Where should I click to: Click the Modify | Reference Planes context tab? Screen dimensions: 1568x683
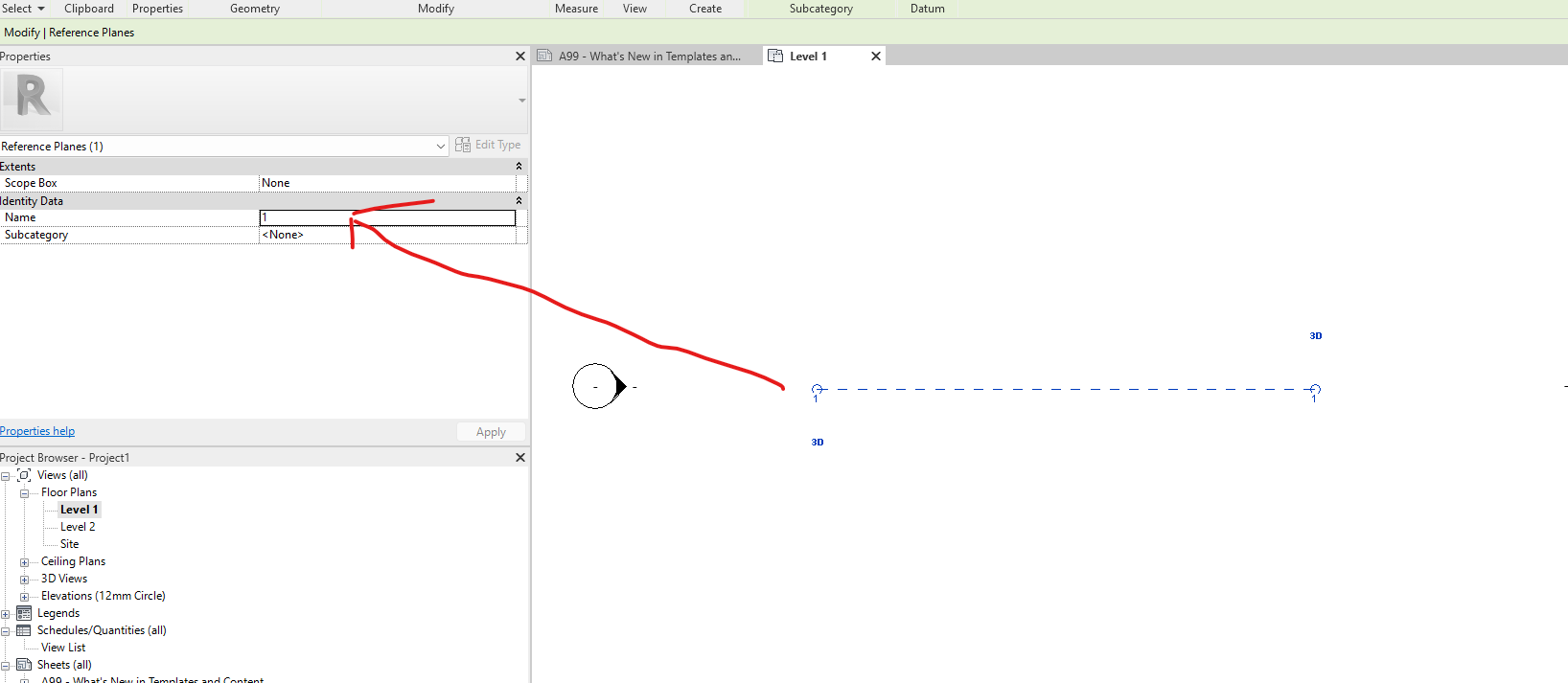click(69, 33)
